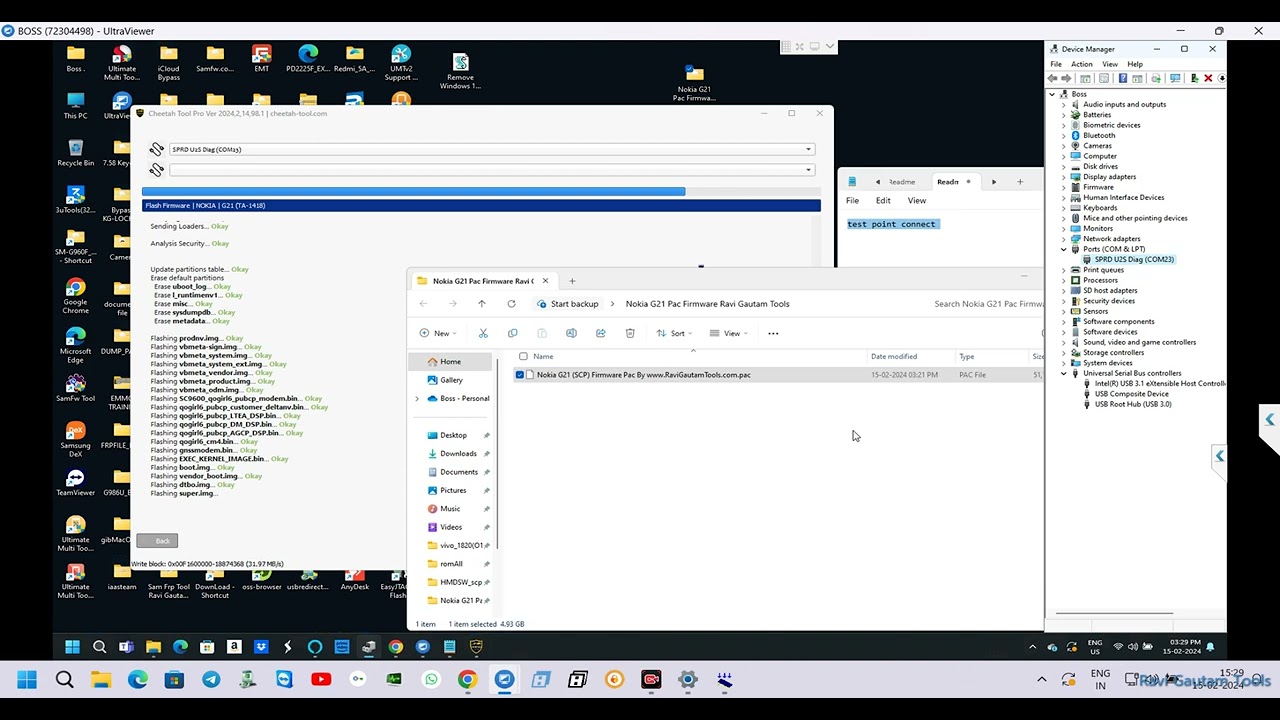This screenshot has width=1280, height=720.
Task: Select SPRD U2S Diag (COM23) device
Action: pyautogui.click(x=1134, y=259)
